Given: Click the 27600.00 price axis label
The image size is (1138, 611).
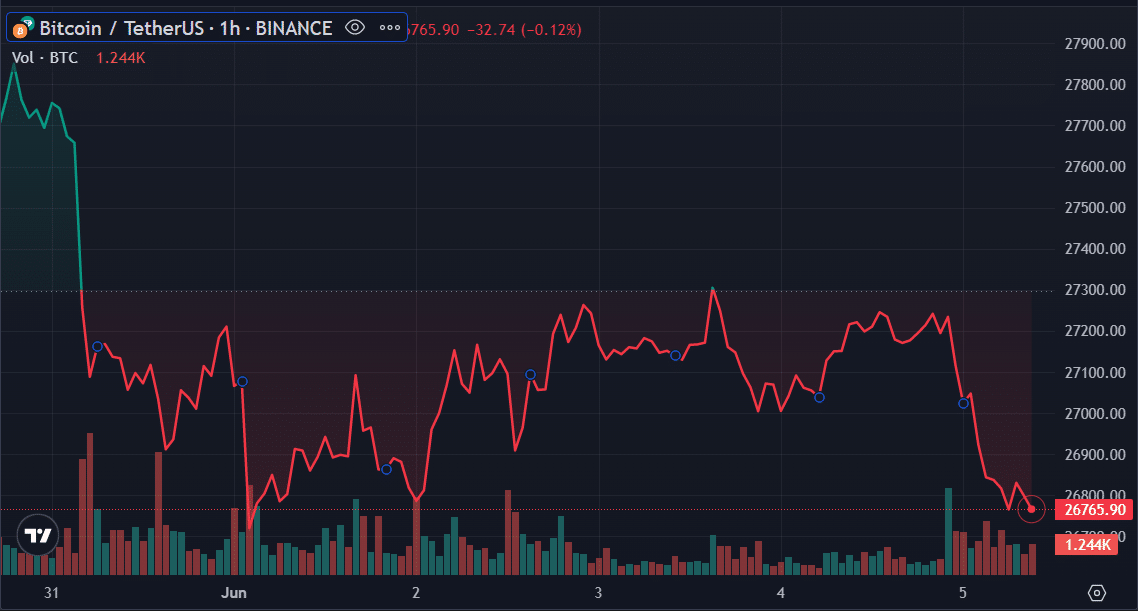Looking at the screenshot, I should pyautogui.click(x=1094, y=166).
